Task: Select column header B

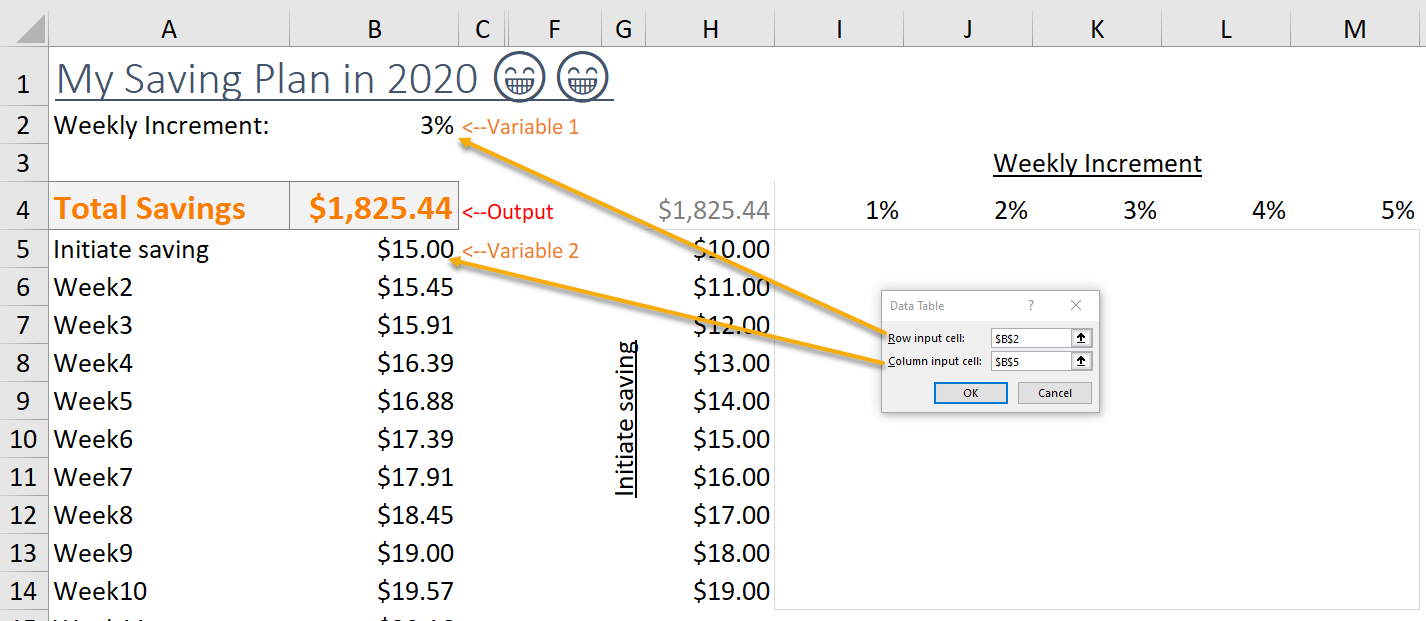Action: pyautogui.click(x=374, y=29)
